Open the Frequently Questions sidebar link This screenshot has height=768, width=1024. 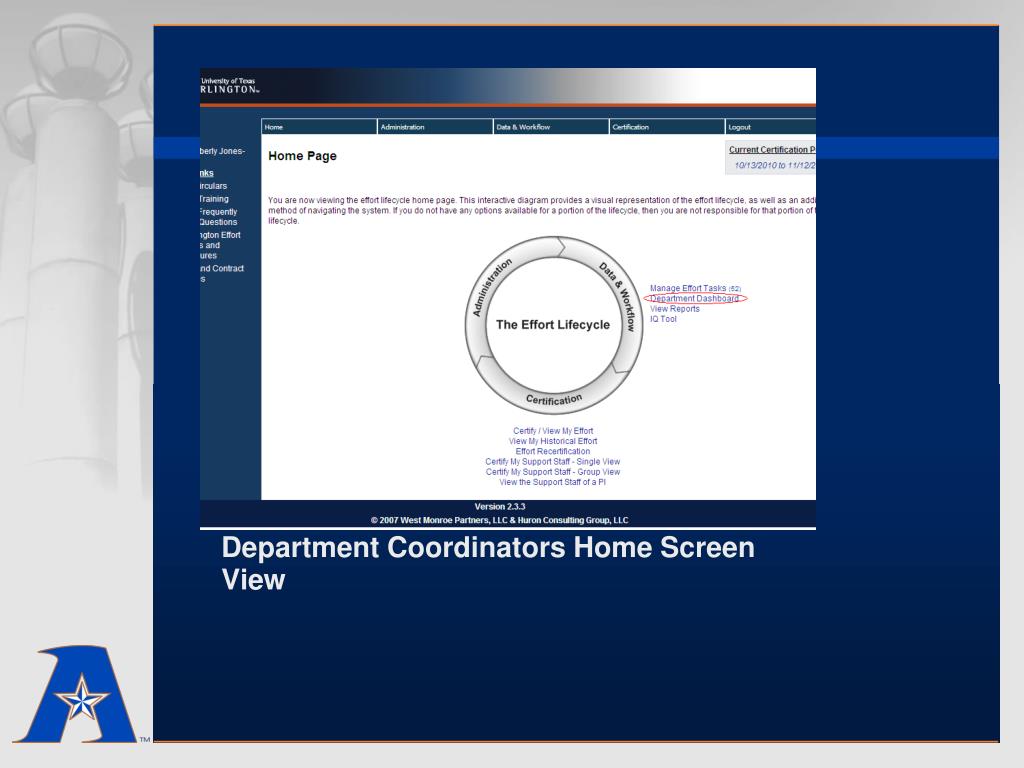pyautogui.click(x=219, y=217)
